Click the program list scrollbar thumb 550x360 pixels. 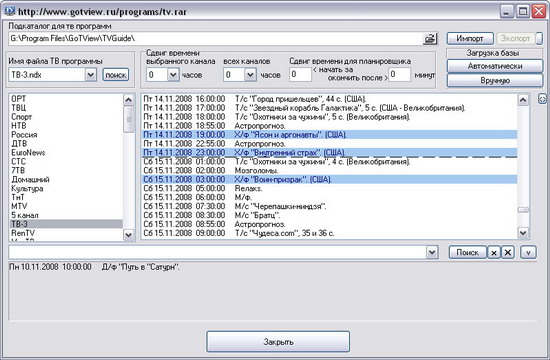pyautogui.click(x=523, y=210)
